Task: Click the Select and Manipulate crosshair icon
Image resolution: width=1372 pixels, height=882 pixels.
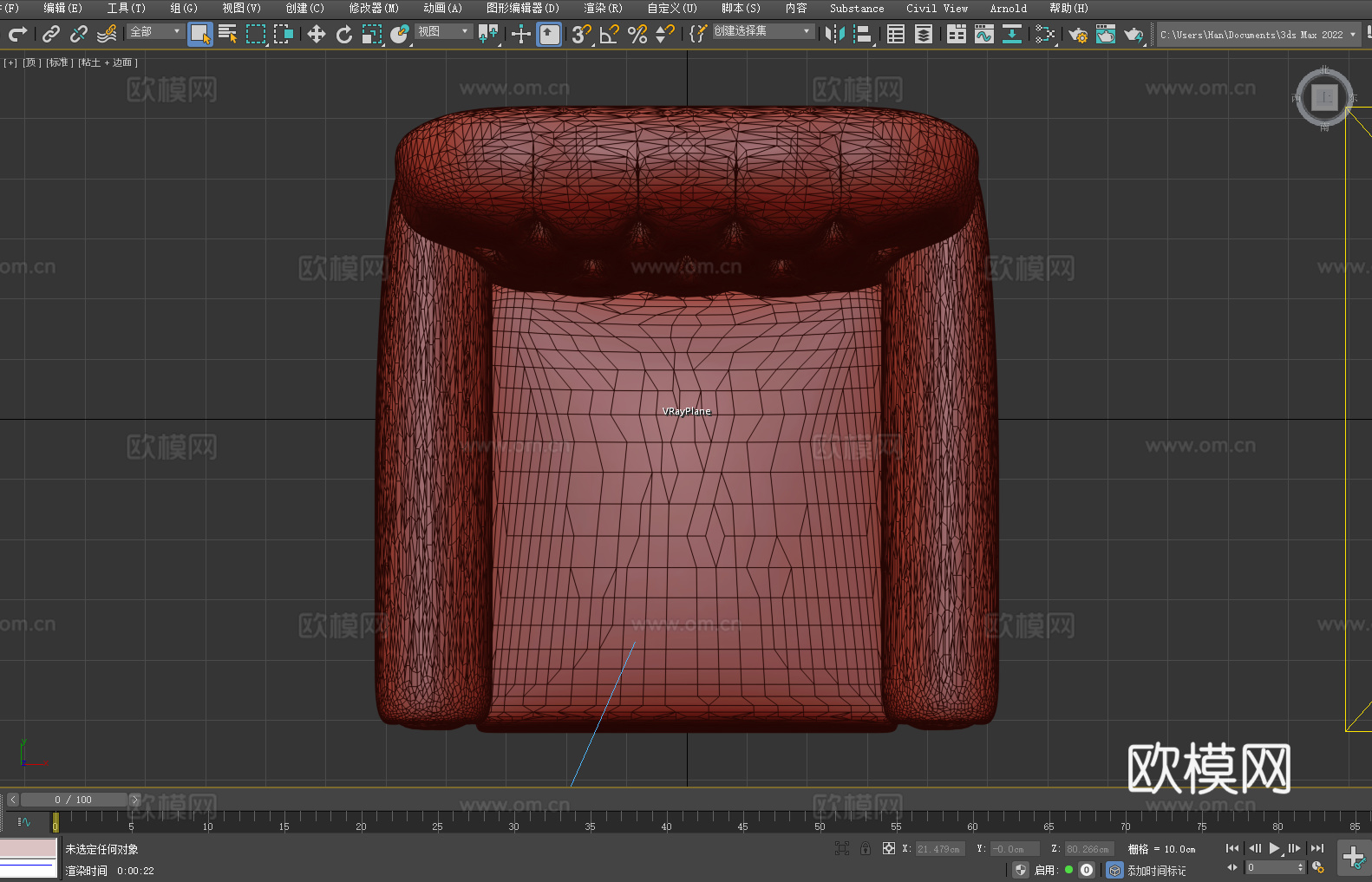Action: point(521,34)
